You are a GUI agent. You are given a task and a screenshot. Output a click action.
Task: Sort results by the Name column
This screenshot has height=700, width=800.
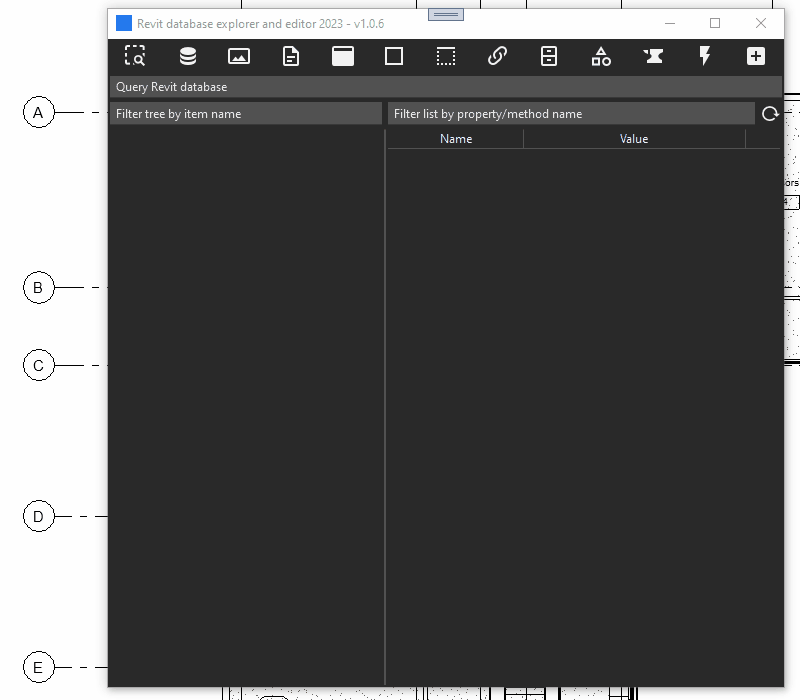coord(455,138)
